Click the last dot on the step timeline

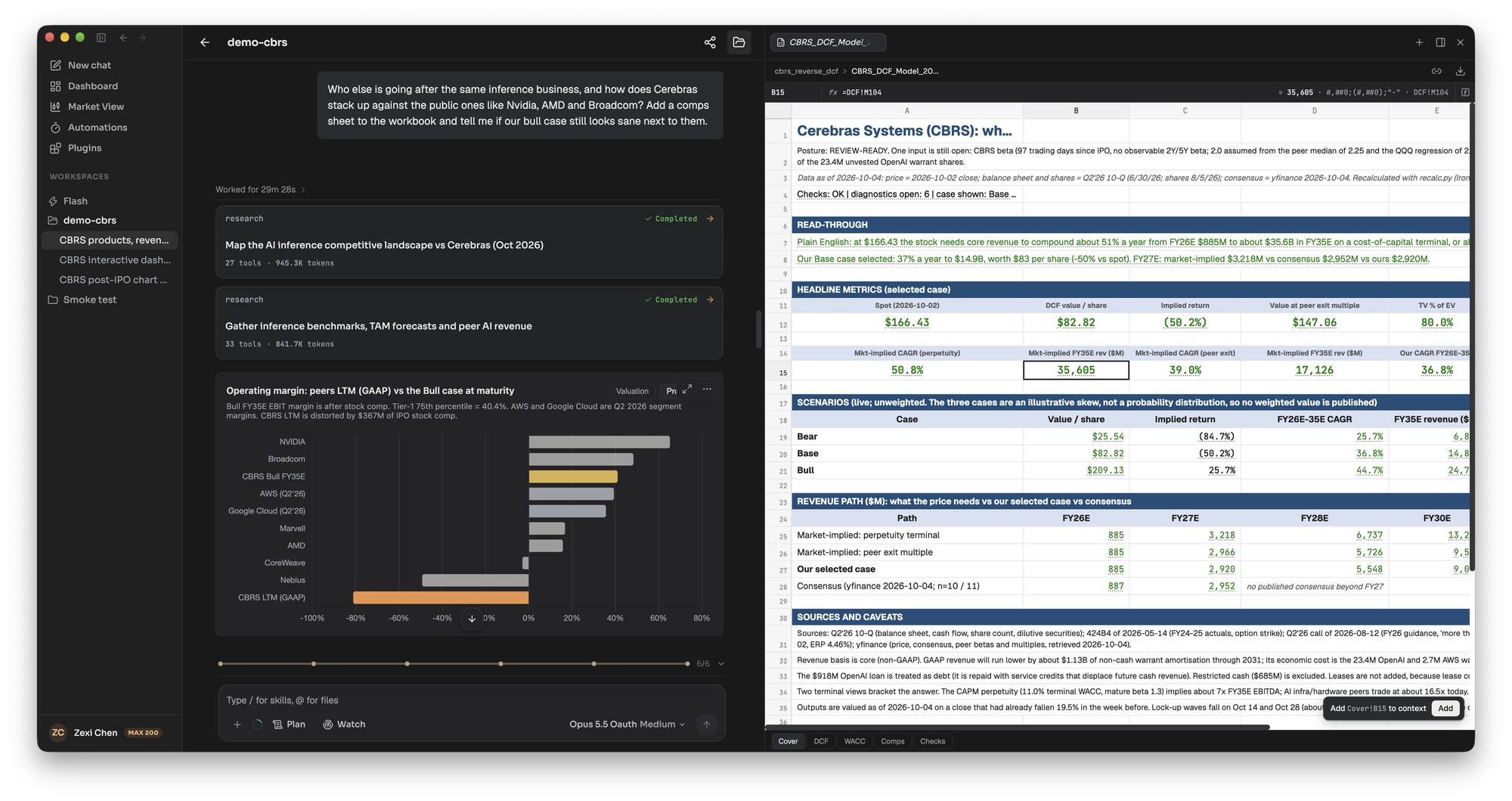tap(687, 664)
